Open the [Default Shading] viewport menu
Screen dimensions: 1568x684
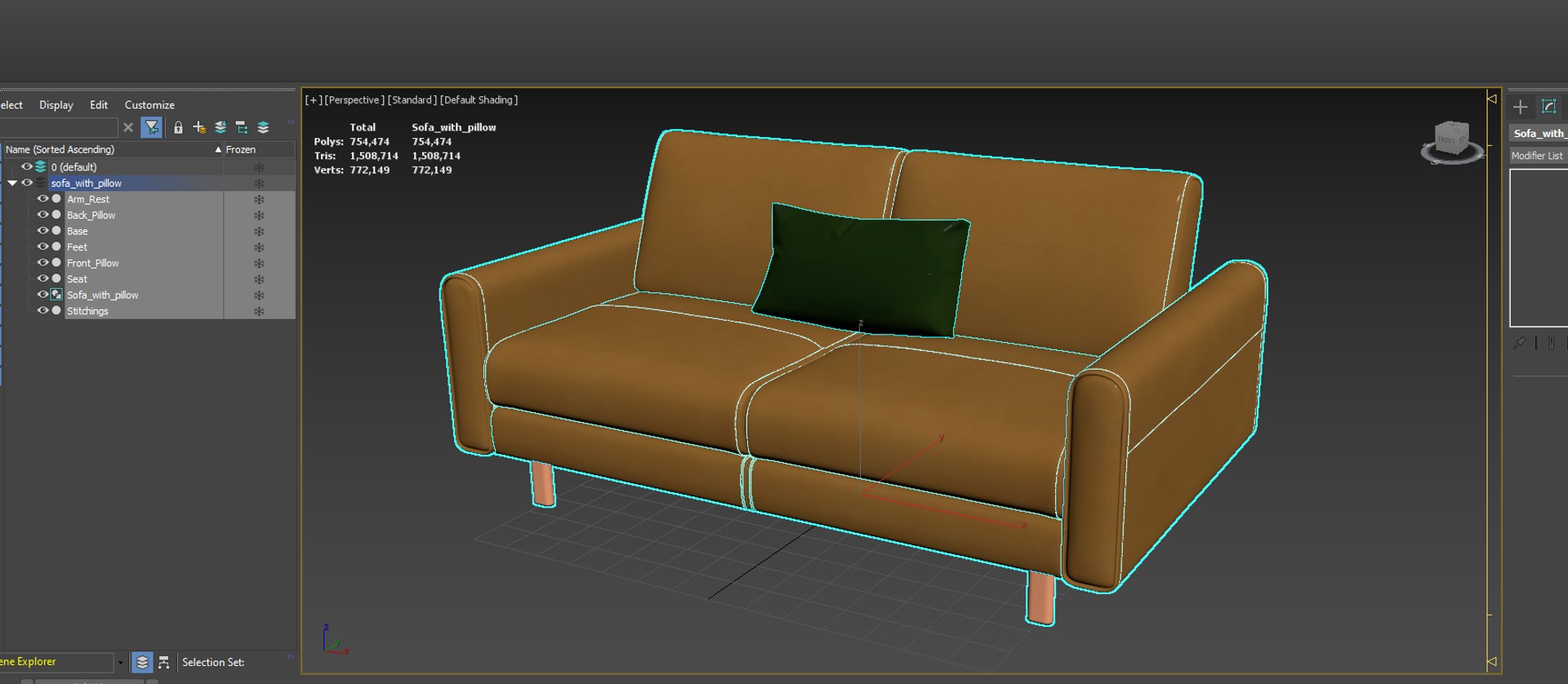(x=479, y=100)
